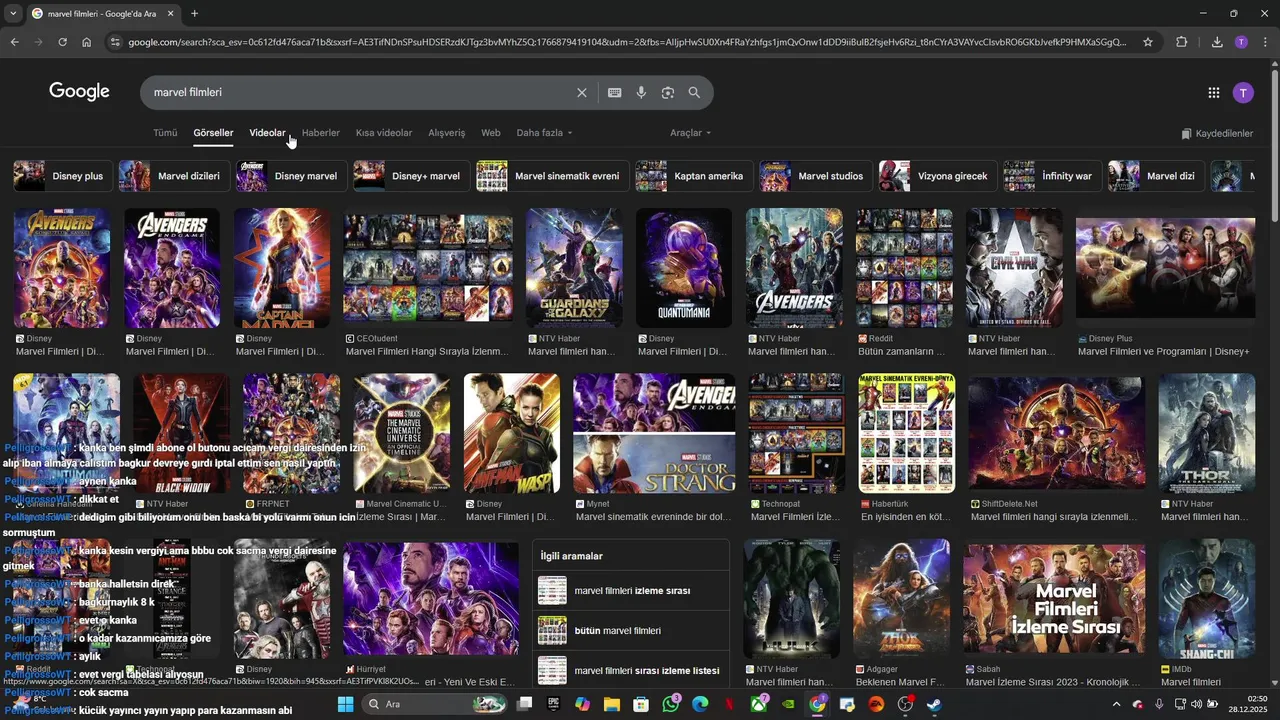Open the Google account avatar in page
This screenshot has height=720, width=1280.
point(1243,93)
